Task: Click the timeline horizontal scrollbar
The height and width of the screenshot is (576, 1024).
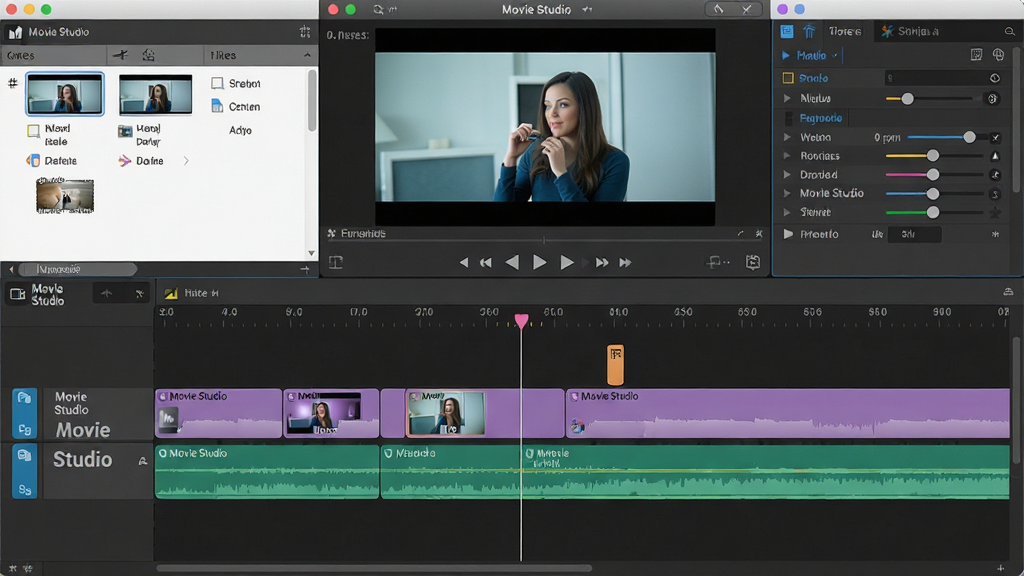Action: [374, 568]
